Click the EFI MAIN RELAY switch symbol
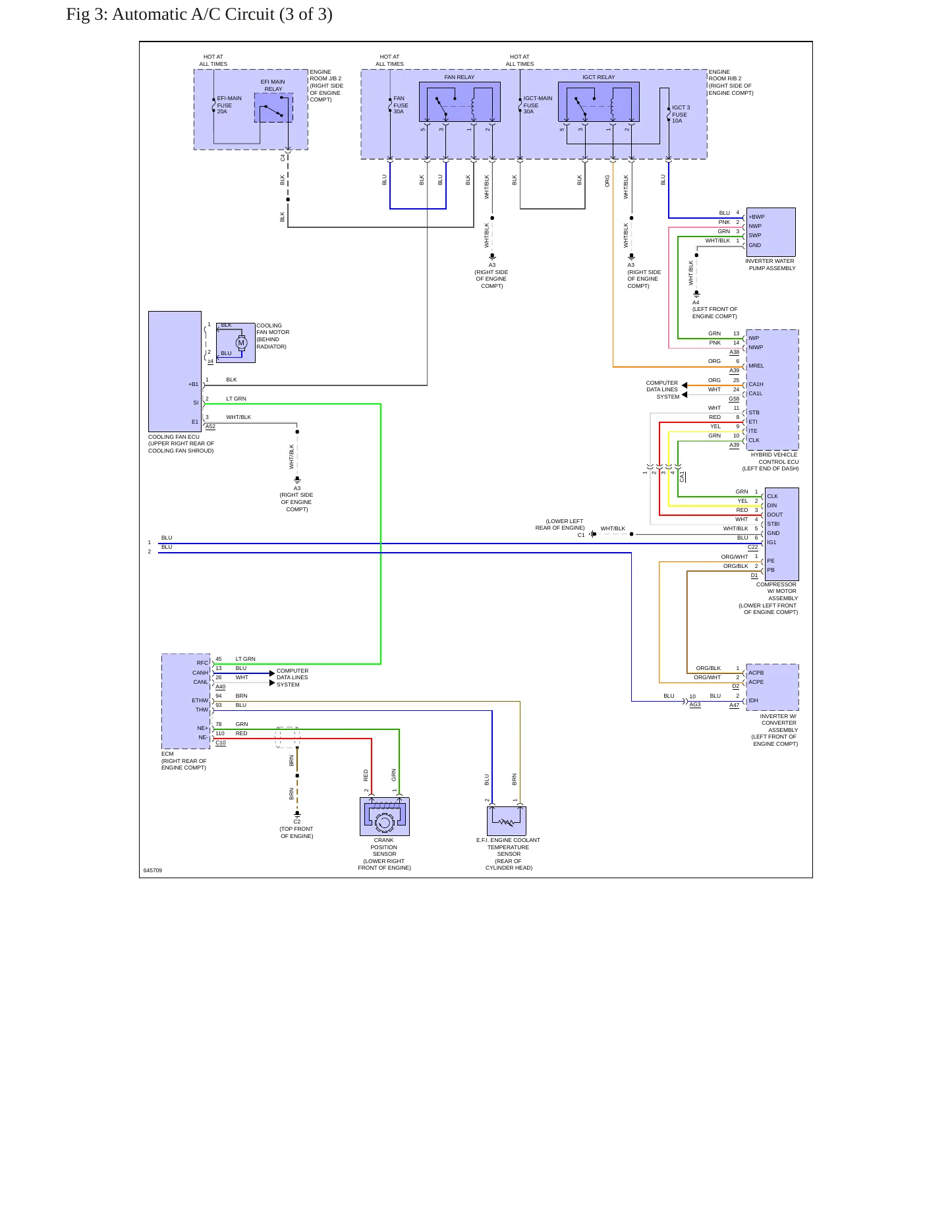Image resolution: width=952 pixels, height=1232 pixels. [x=273, y=107]
